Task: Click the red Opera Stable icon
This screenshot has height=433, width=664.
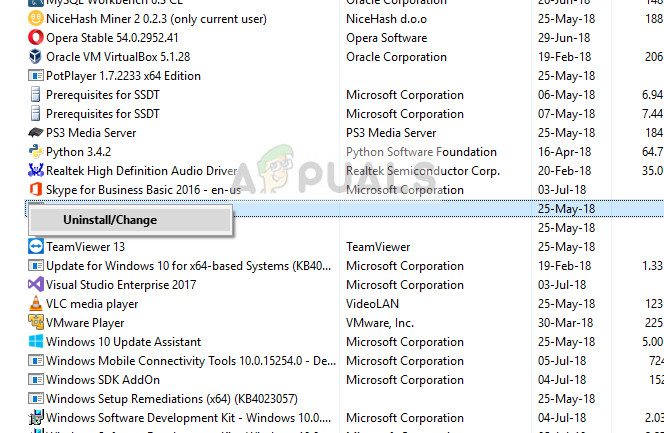Action: tap(36, 38)
